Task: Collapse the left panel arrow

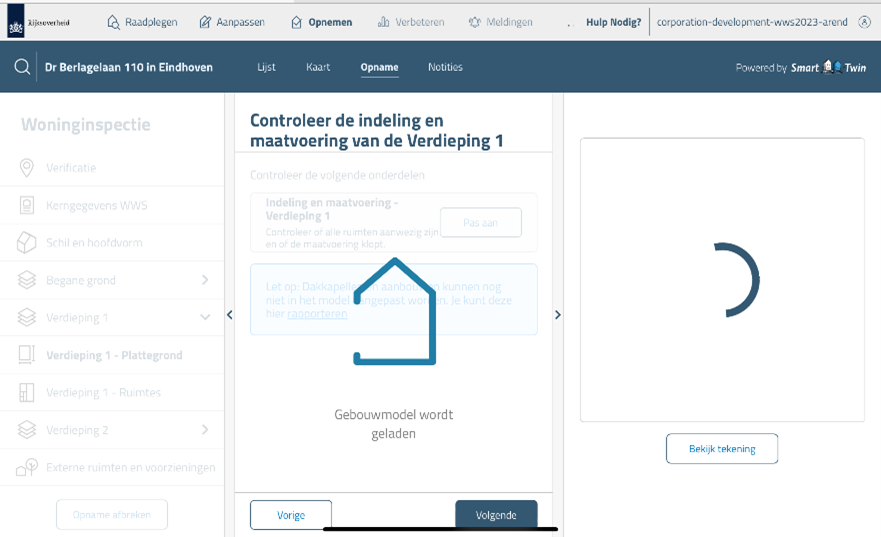Action: (230, 315)
